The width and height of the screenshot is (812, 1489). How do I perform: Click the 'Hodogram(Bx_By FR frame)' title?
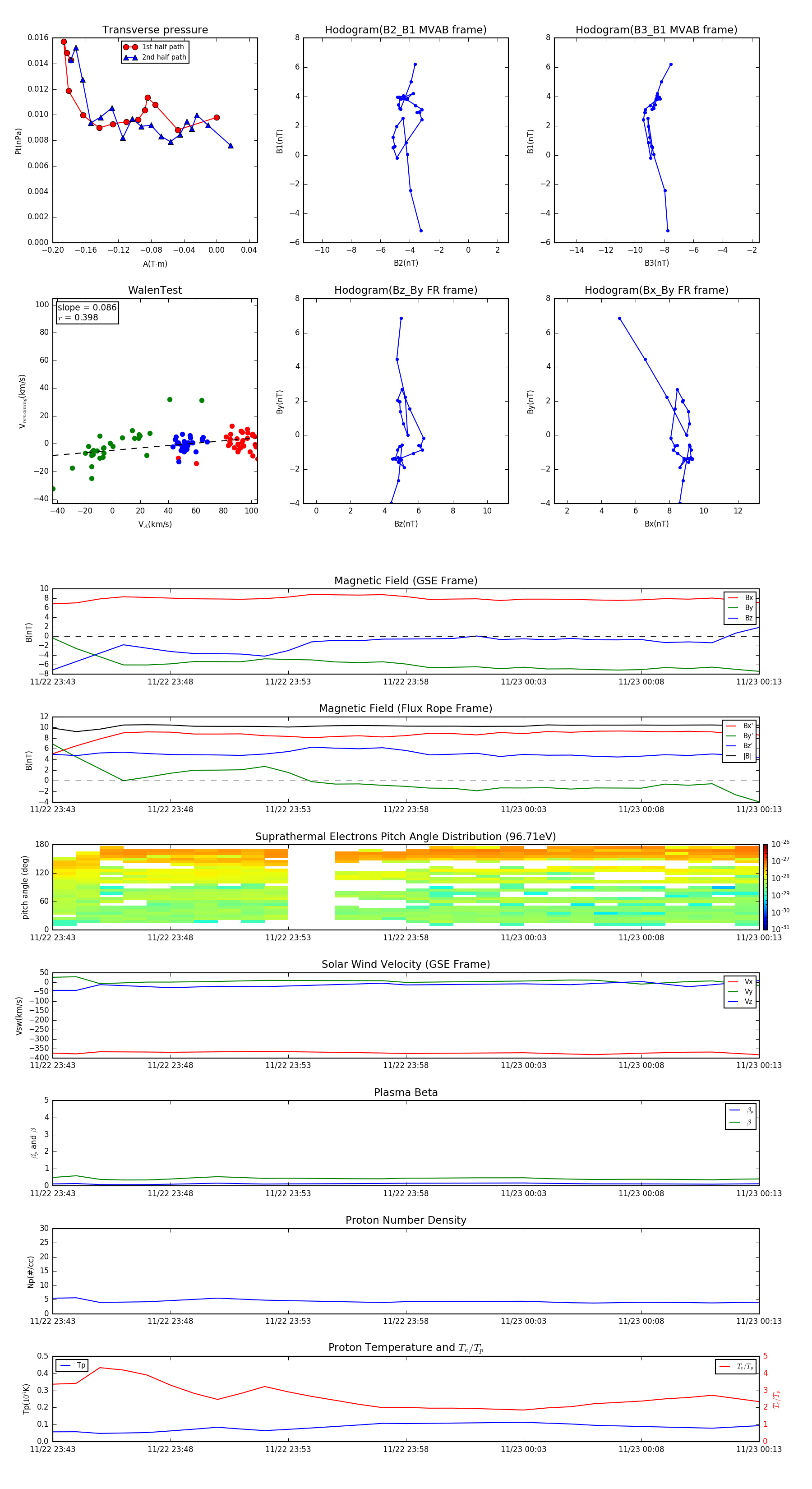tap(656, 290)
